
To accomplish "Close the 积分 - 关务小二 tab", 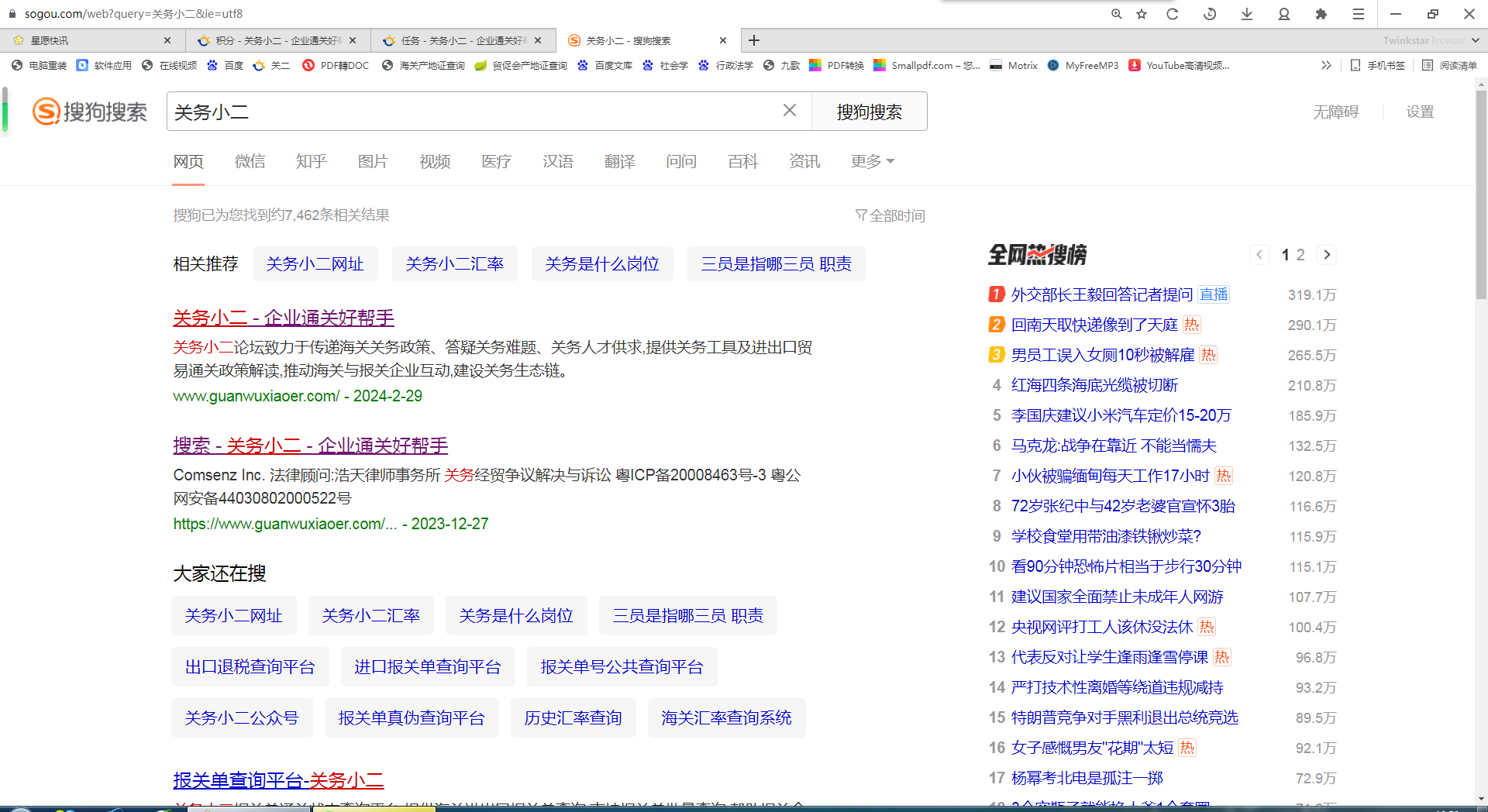I will tap(353, 40).
